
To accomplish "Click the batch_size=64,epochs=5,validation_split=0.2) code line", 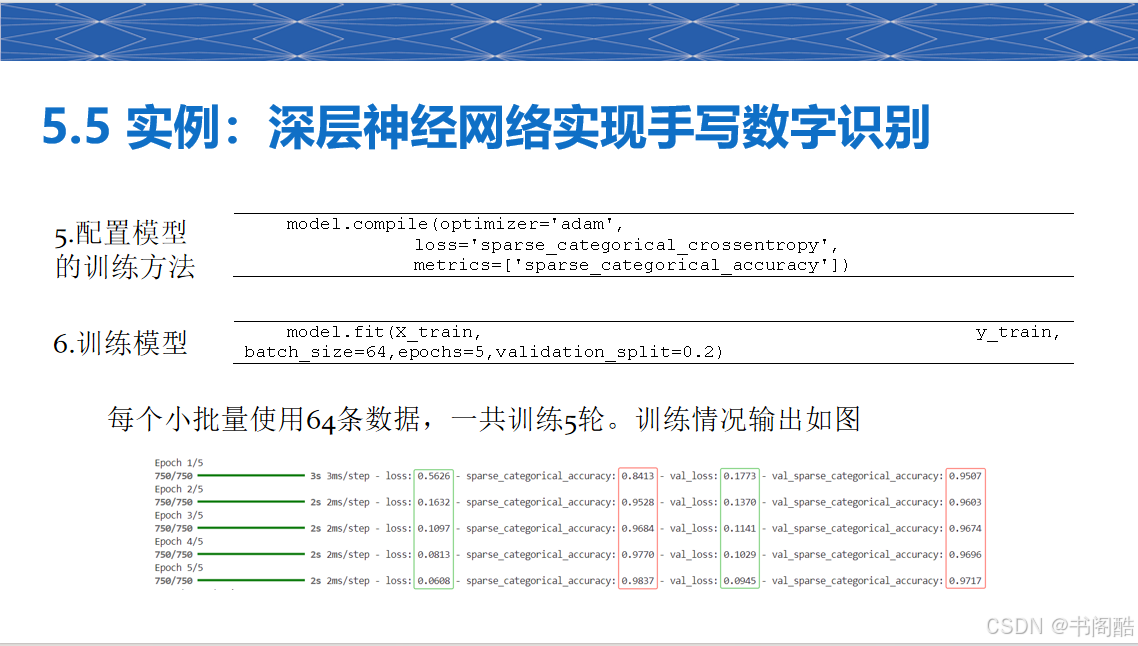I will coord(483,352).
